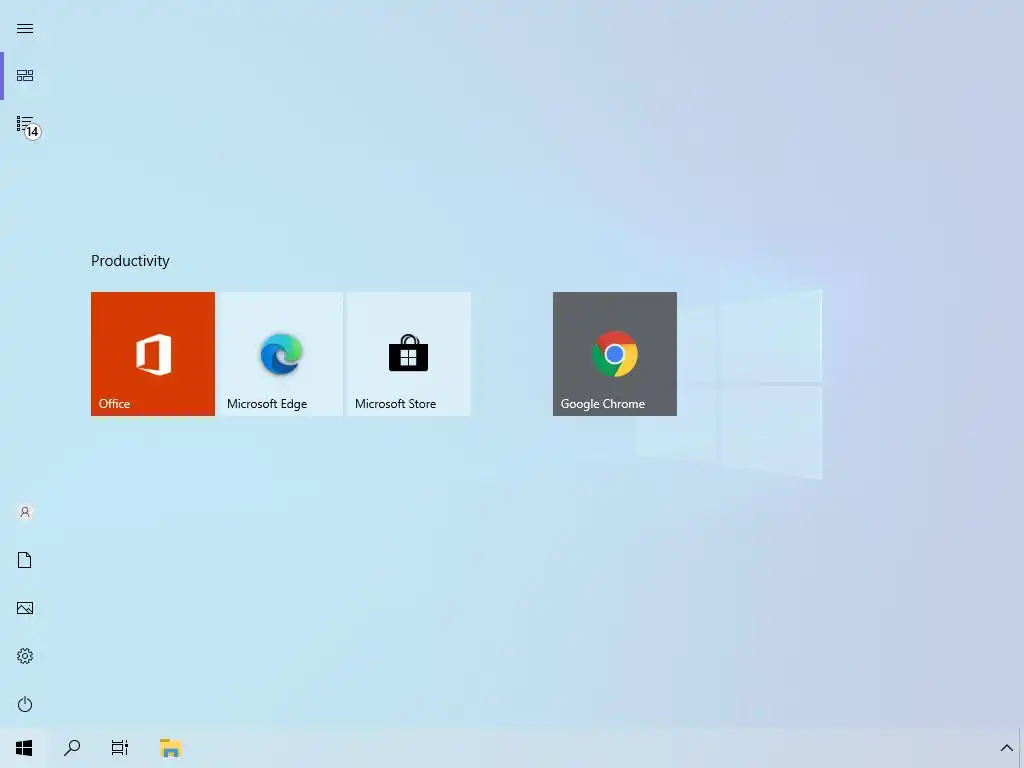Image resolution: width=1024 pixels, height=768 pixels.
Task: Open the Pictures folder icon
Action: coord(25,608)
